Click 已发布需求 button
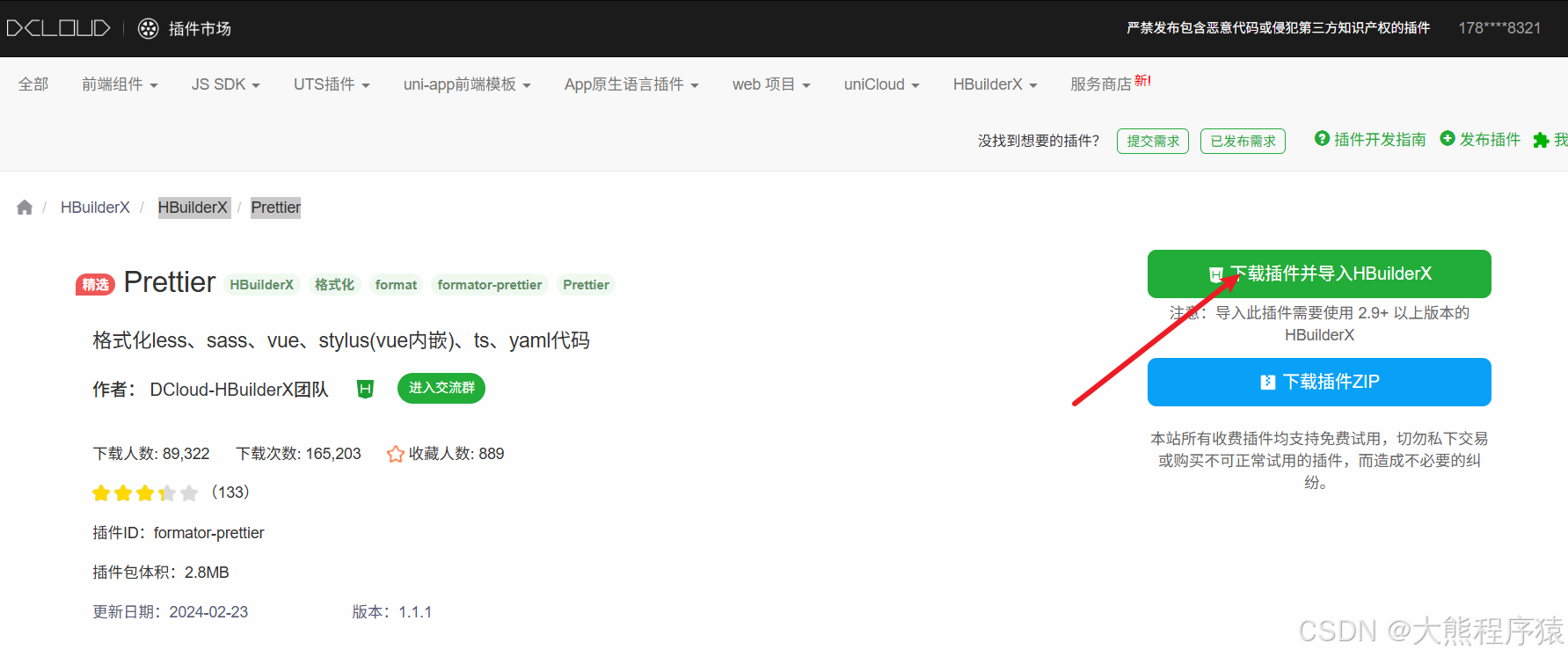 pyautogui.click(x=1243, y=141)
